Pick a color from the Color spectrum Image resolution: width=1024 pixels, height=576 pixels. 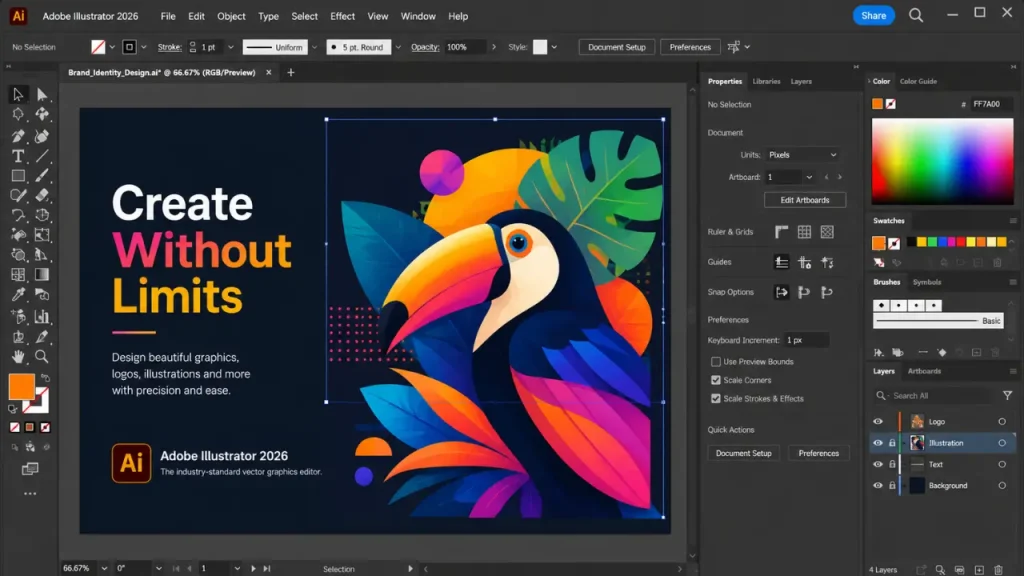point(942,162)
